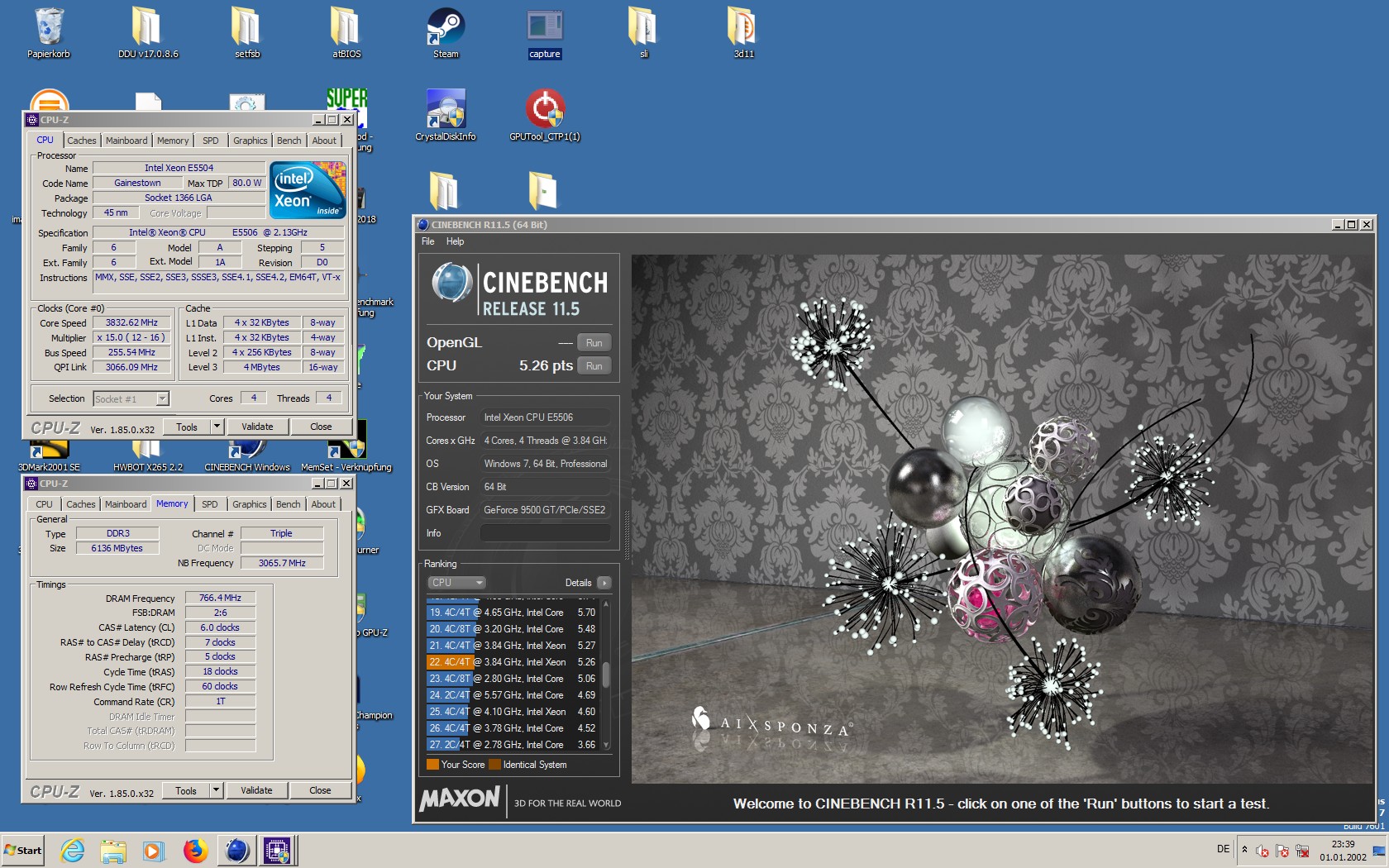Click the taskbar clock showing 23:39
The height and width of the screenshot is (868, 1389).
(1344, 850)
